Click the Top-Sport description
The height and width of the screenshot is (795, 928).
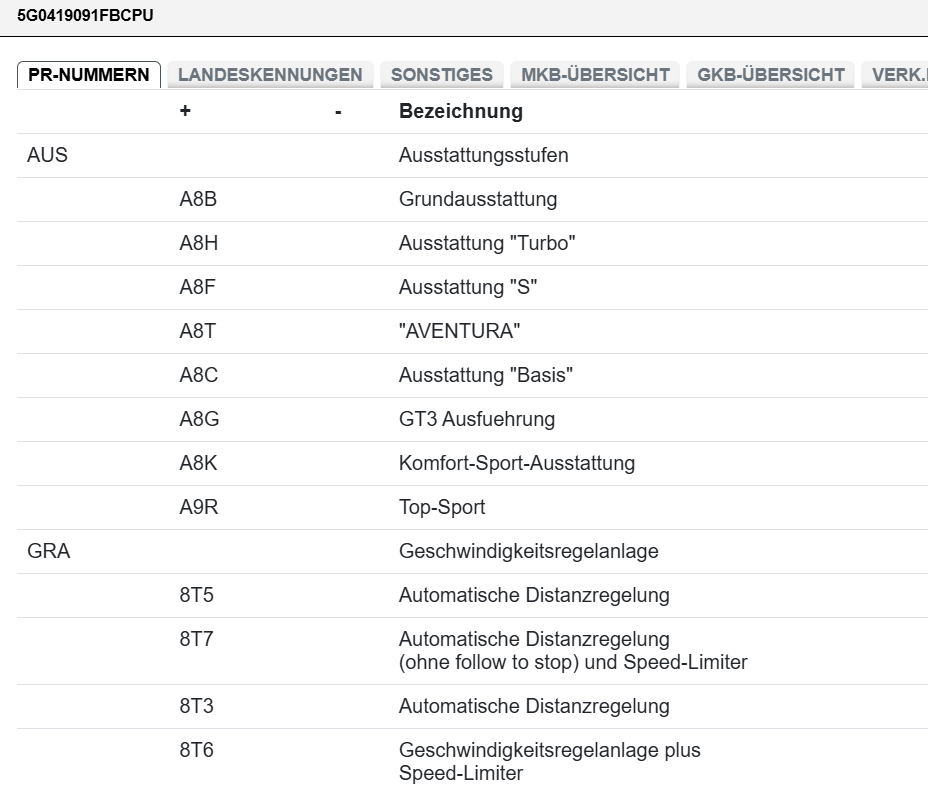[441, 508]
